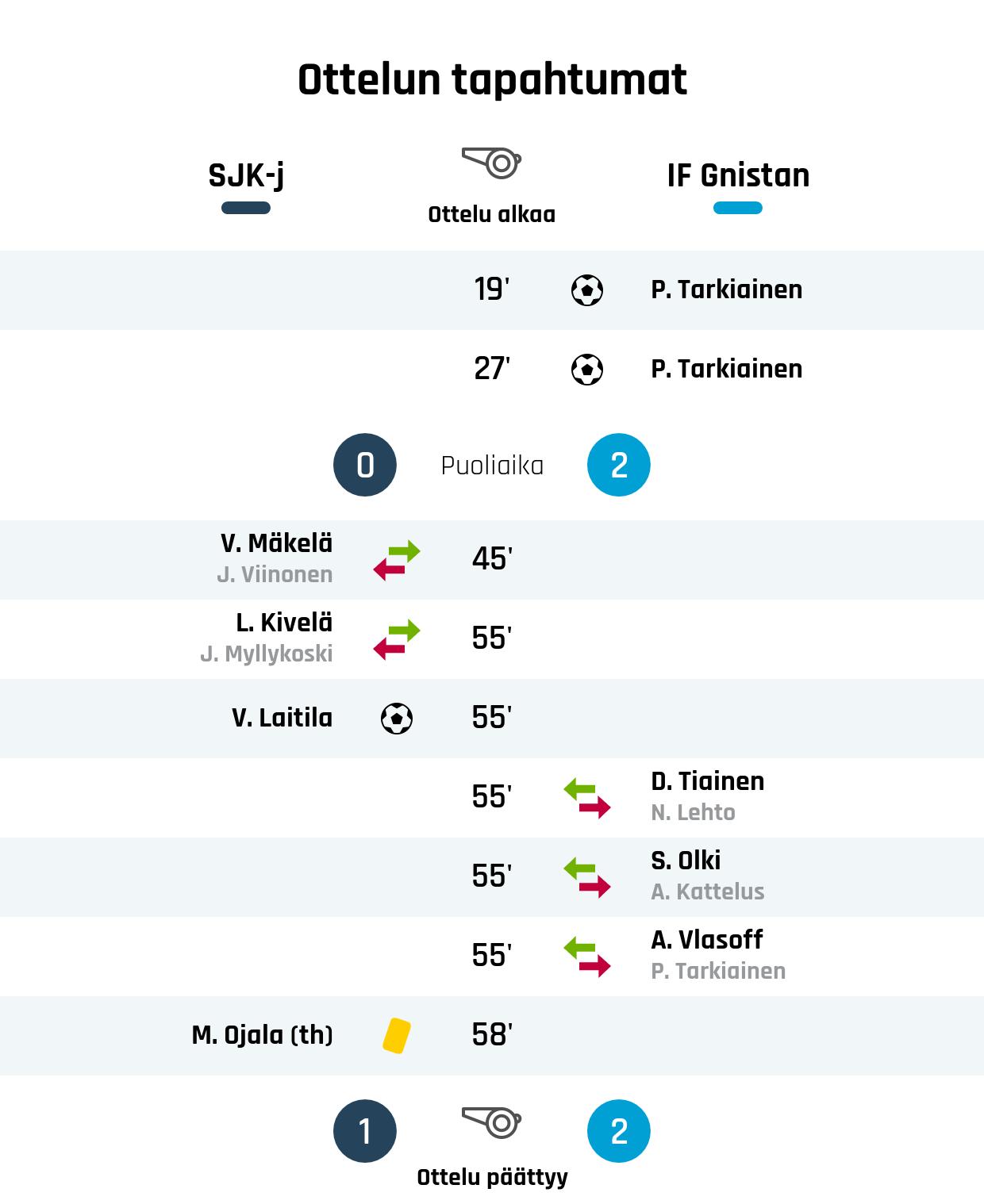Open P. Tarkiainen's 19' goal entry
This screenshot has height=1204, width=984.
pos(726,290)
